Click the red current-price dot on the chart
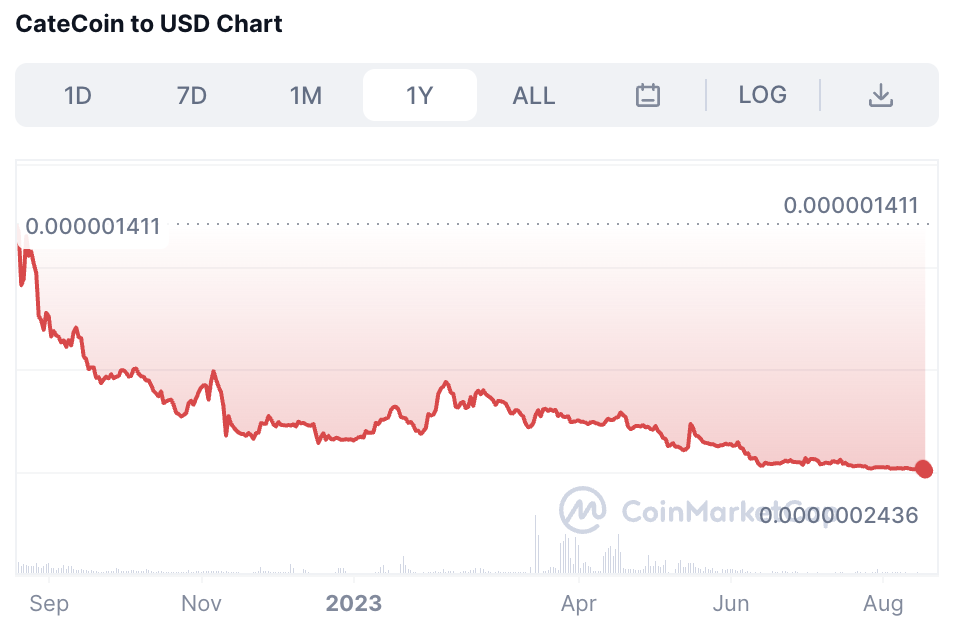968x632 pixels. 924,469
